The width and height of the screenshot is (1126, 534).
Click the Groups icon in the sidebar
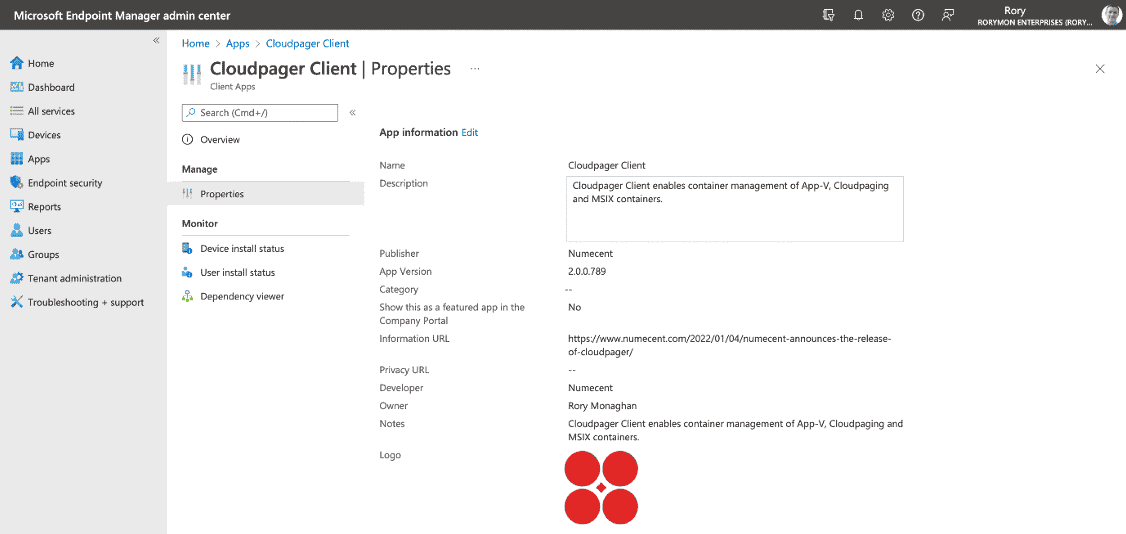pos(17,254)
